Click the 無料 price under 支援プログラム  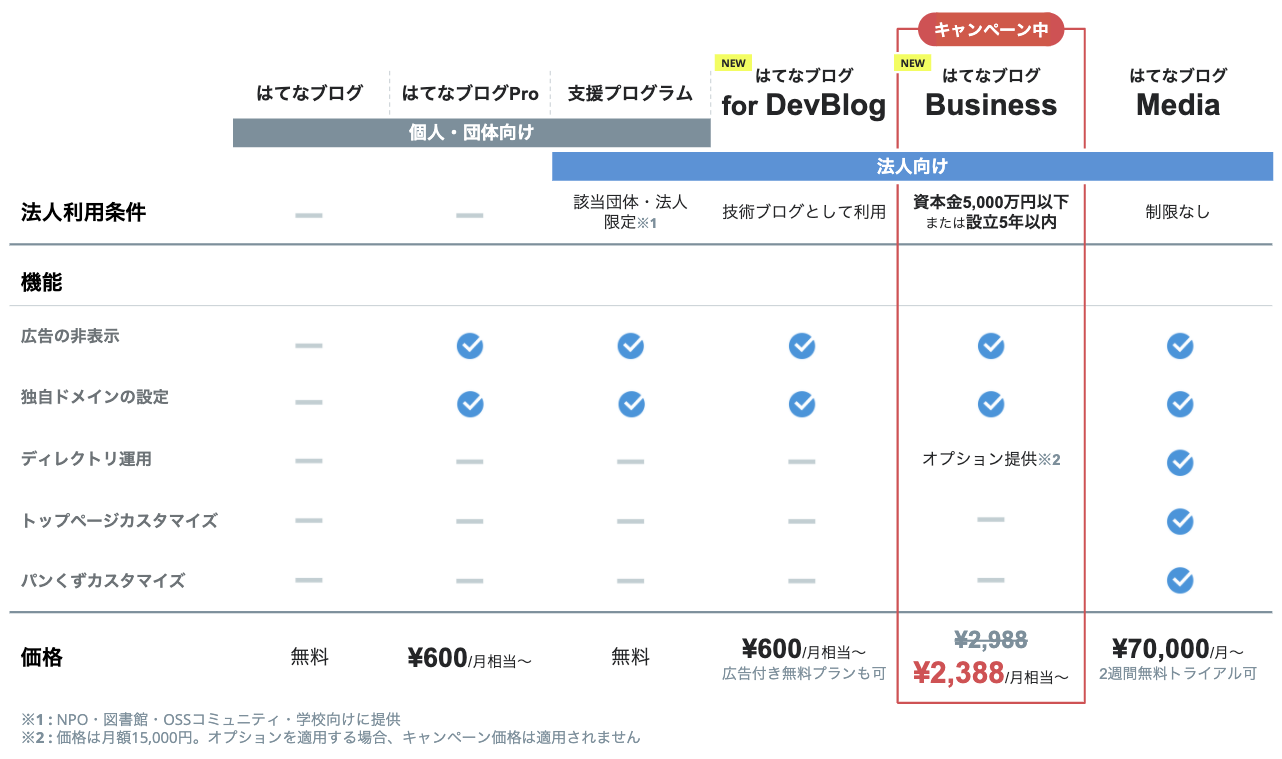coord(630,657)
